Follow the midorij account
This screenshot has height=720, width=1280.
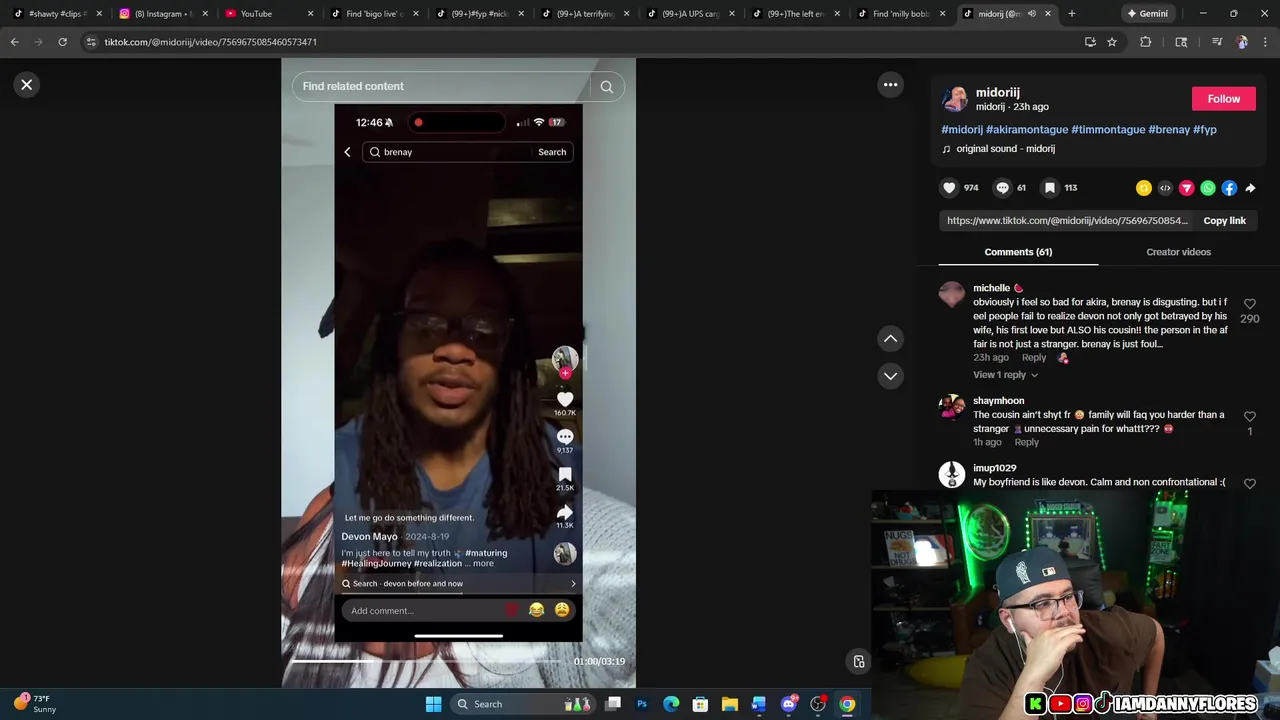pyautogui.click(x=1223, y=99)
